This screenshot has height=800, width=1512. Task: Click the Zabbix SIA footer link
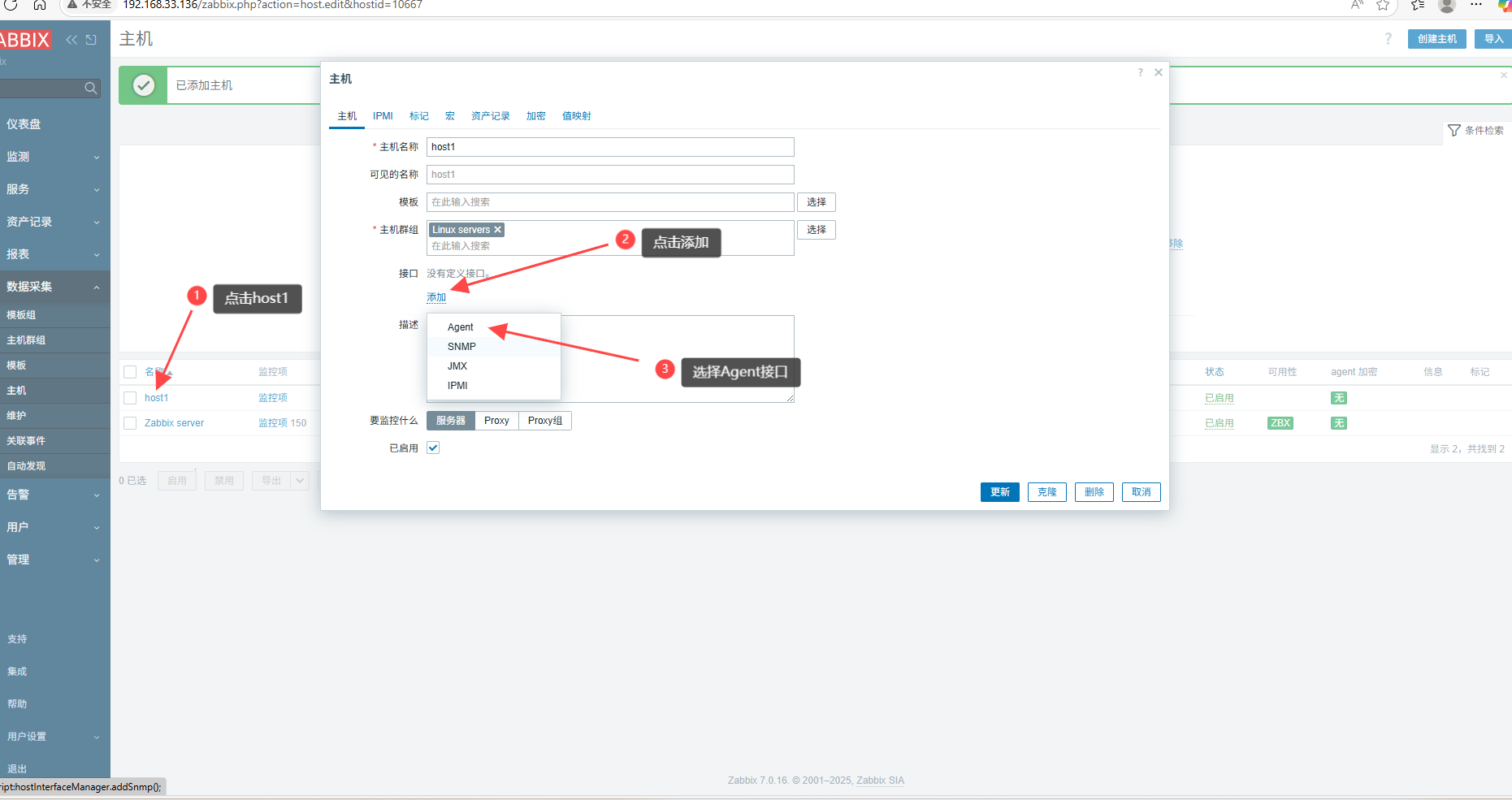[x=880, y=781]
